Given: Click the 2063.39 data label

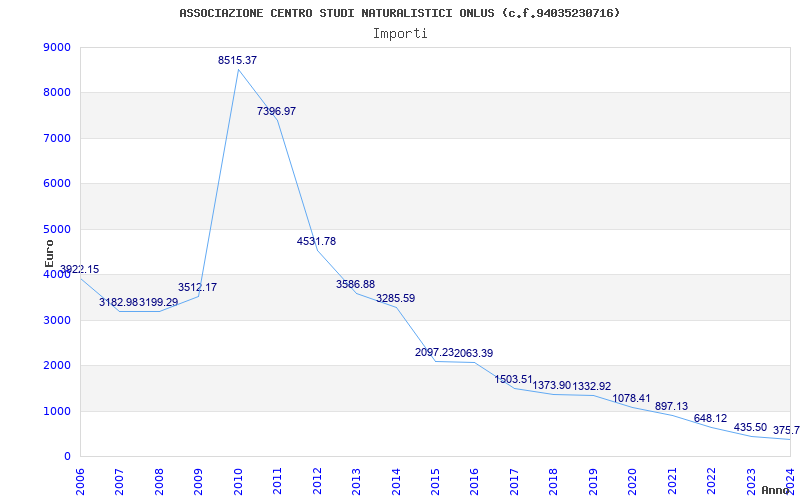Looking at the screenshot, I should [x=473, y=354].
